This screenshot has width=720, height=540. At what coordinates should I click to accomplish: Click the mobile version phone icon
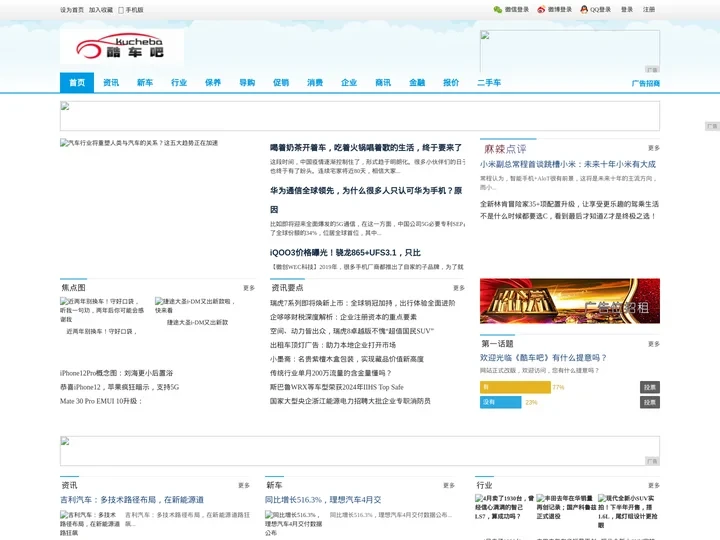coord(121,10)
